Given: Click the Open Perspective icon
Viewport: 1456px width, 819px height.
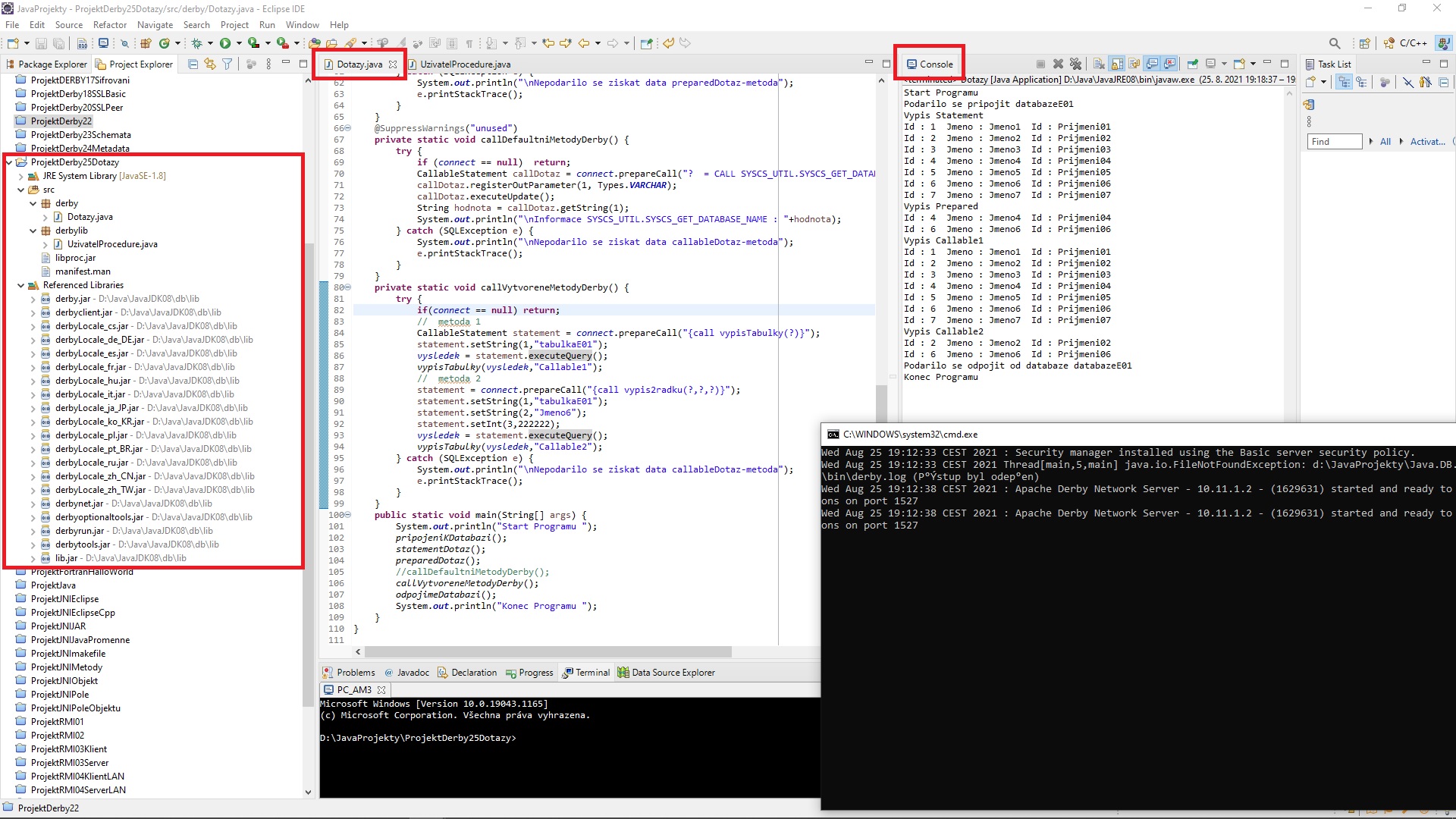Looking at the screenshot, I should 1365,43.
